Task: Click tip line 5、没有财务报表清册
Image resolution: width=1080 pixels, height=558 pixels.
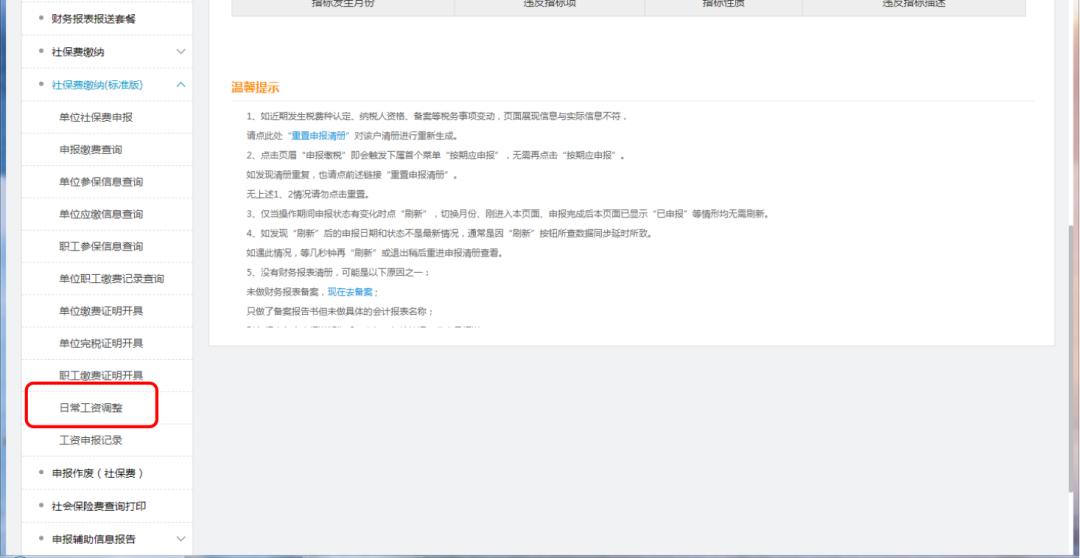Action: click(338, 273)
